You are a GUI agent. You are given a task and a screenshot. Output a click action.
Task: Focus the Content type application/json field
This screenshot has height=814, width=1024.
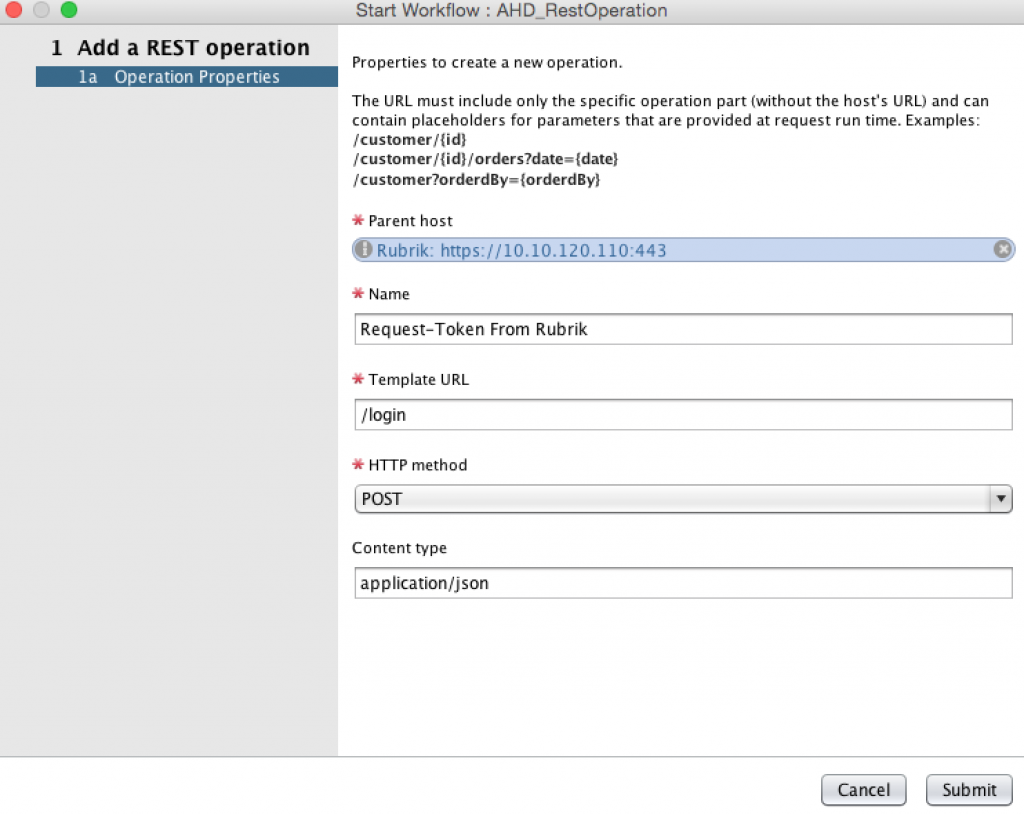[683, 583]
